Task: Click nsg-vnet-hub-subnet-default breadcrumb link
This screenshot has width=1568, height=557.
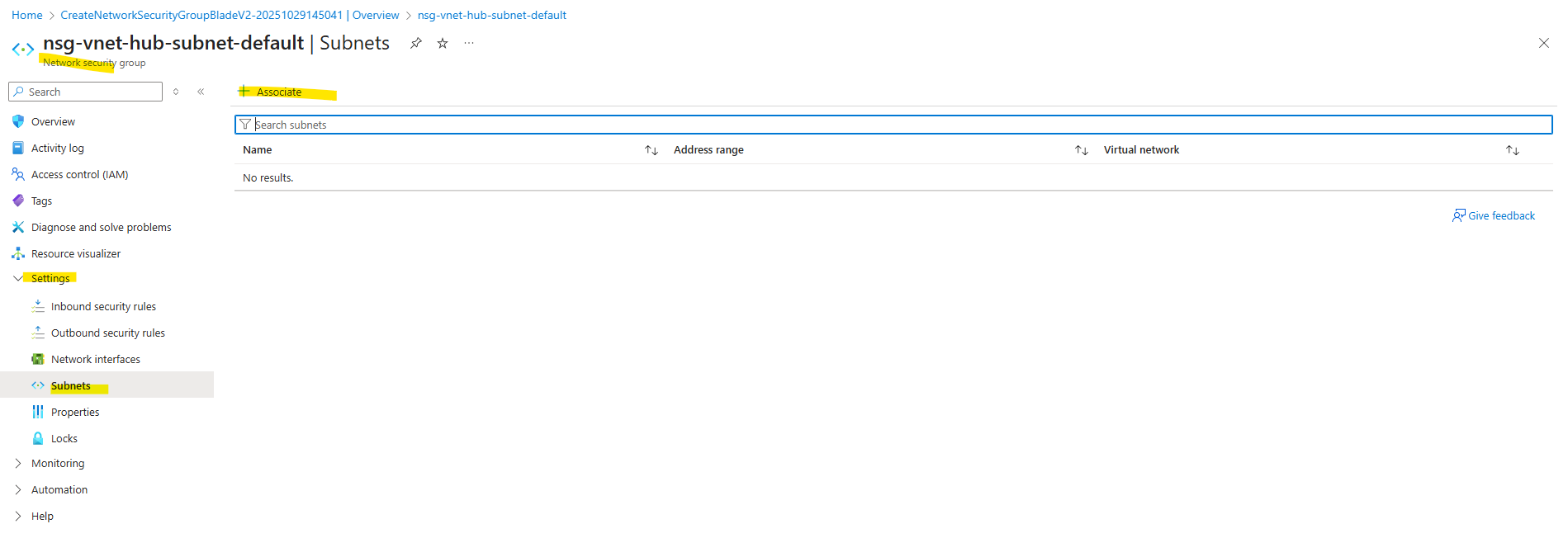Action: click(492, 15)
